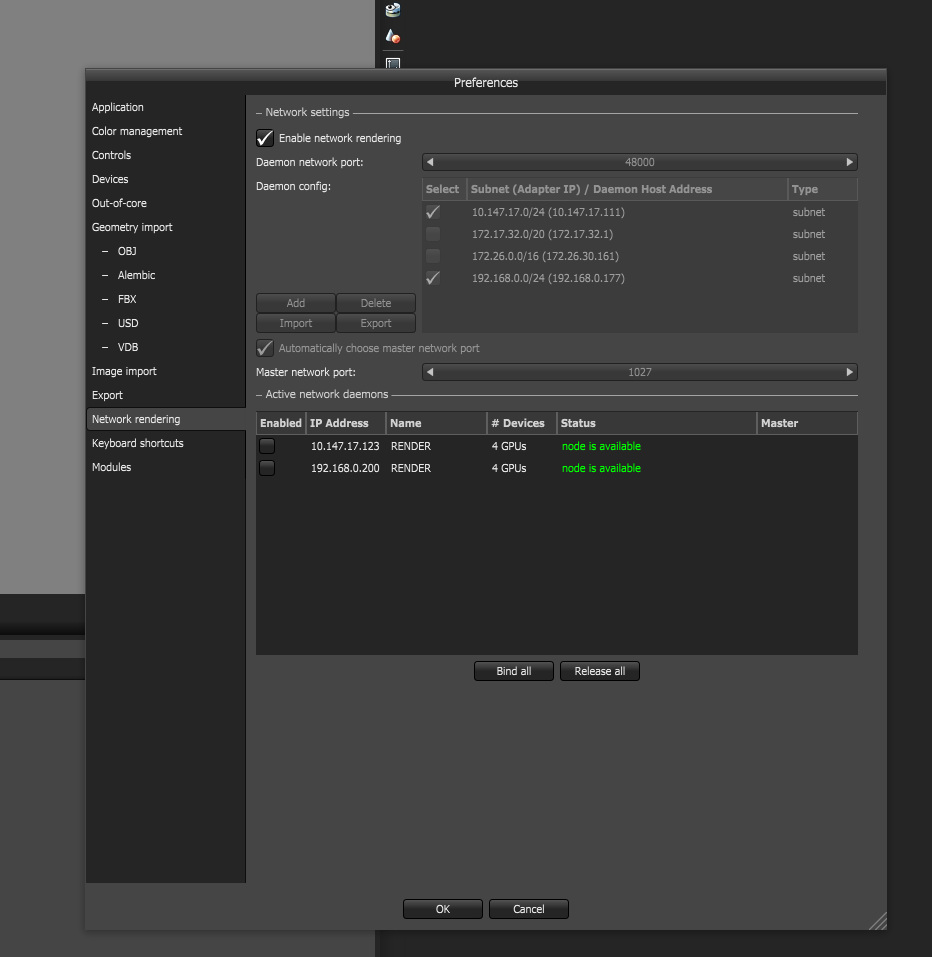Viewport: 932px width, 957px height.
Task: Enable the daemon node 192.168.0.200
Action: [267, 468]
